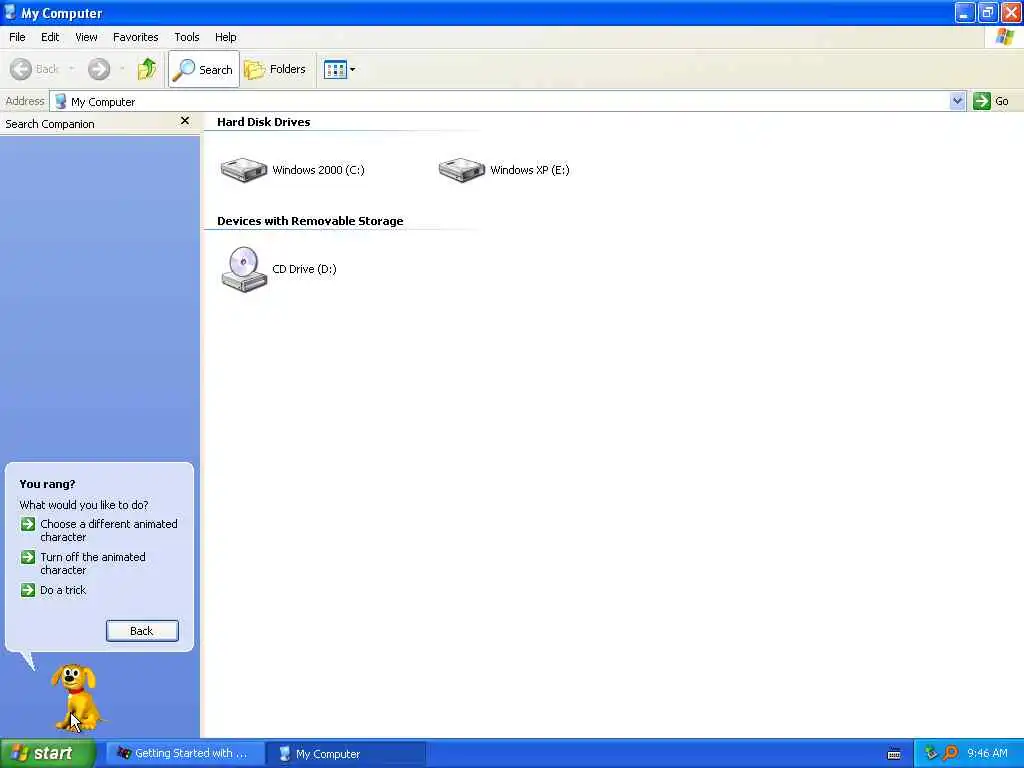
Task: Open the Views button menu
Action: click(x=339, y=69)
